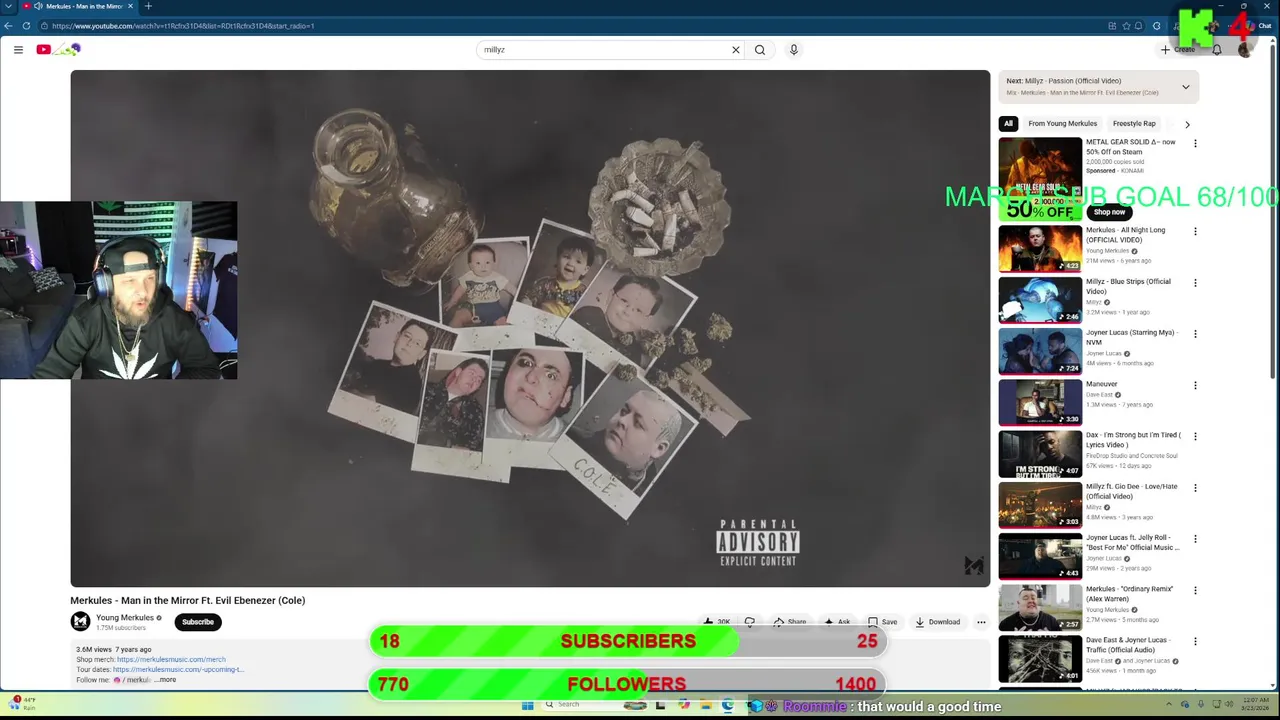Download the video with Download button

point(937,622)
